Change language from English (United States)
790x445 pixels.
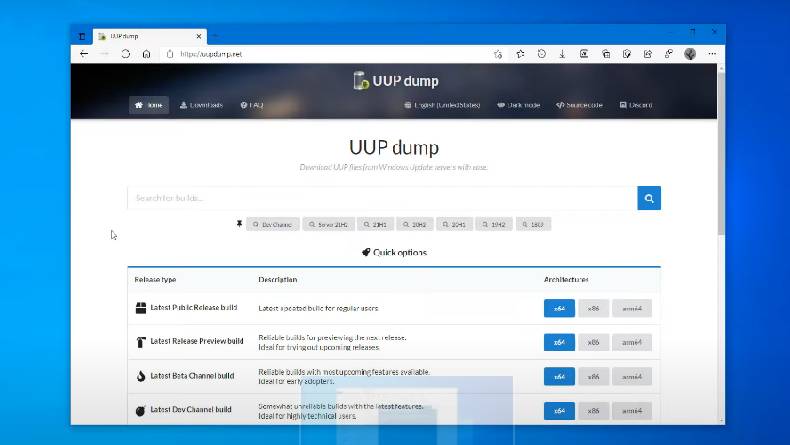(442, 105)
